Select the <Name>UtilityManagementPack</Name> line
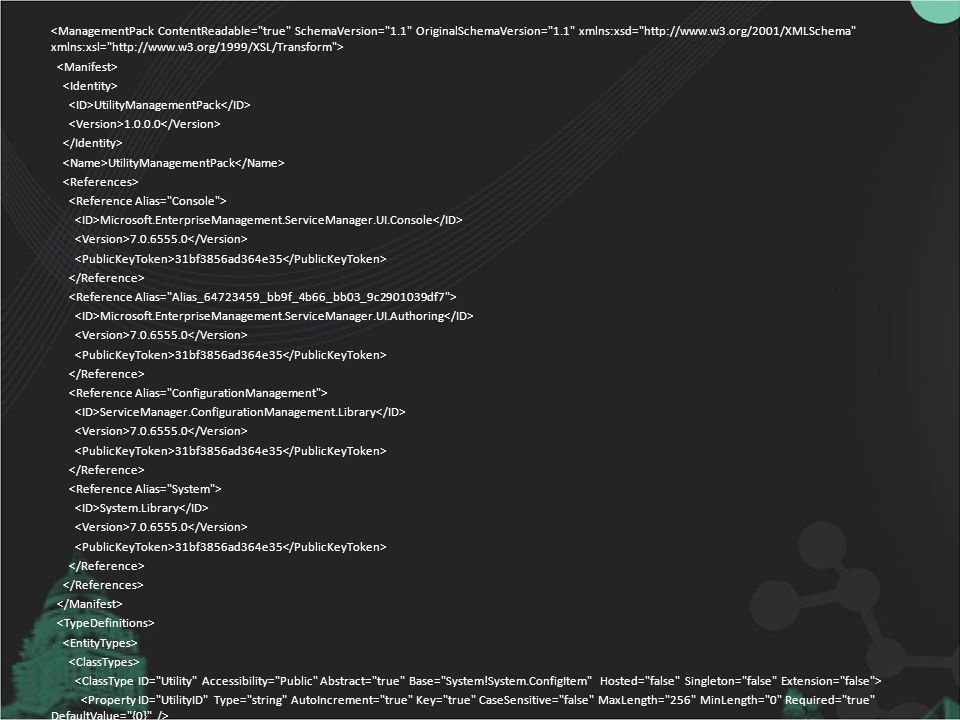Screen dimensions: 960x720 [x=173, y=163]
